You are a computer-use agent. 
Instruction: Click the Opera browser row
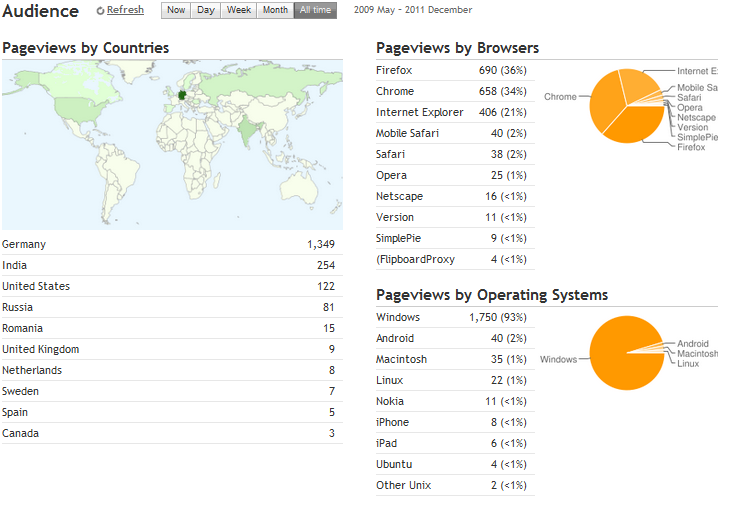455,175
